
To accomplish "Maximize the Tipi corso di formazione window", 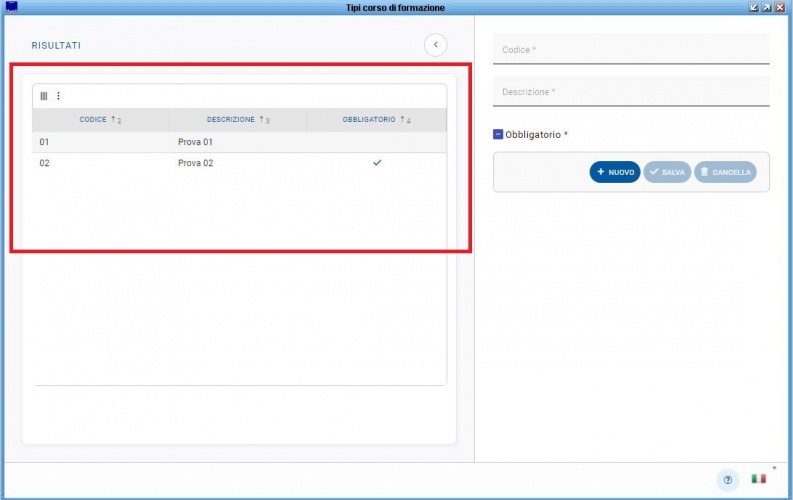I will (x=767, y=7).
